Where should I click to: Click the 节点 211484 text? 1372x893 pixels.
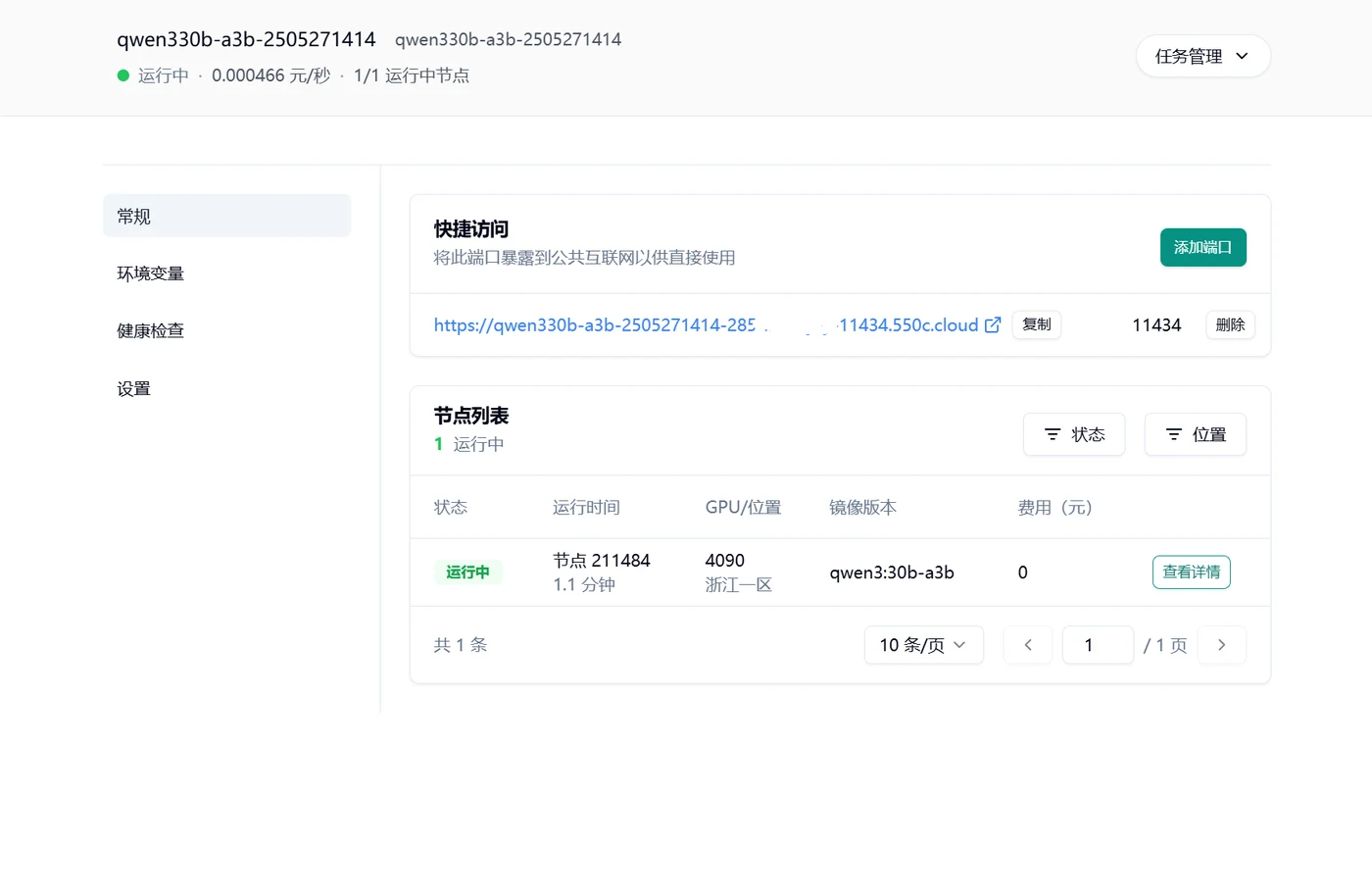tap(601, 561)
